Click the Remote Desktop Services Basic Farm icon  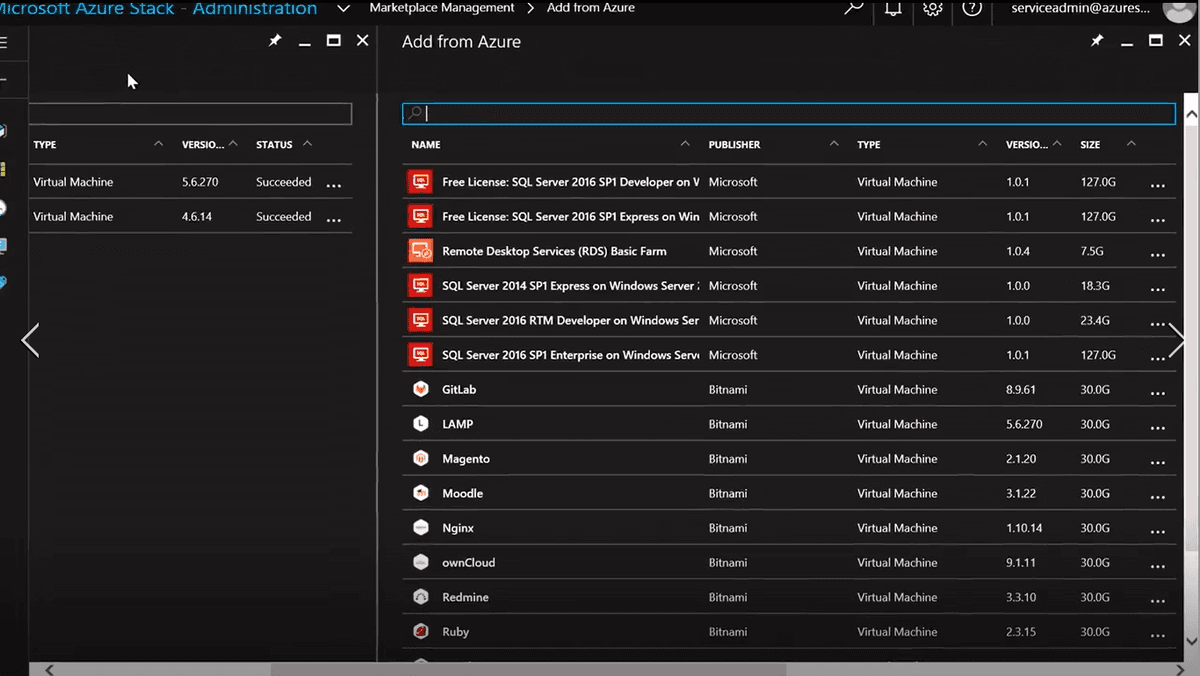(x=420, y=251)
